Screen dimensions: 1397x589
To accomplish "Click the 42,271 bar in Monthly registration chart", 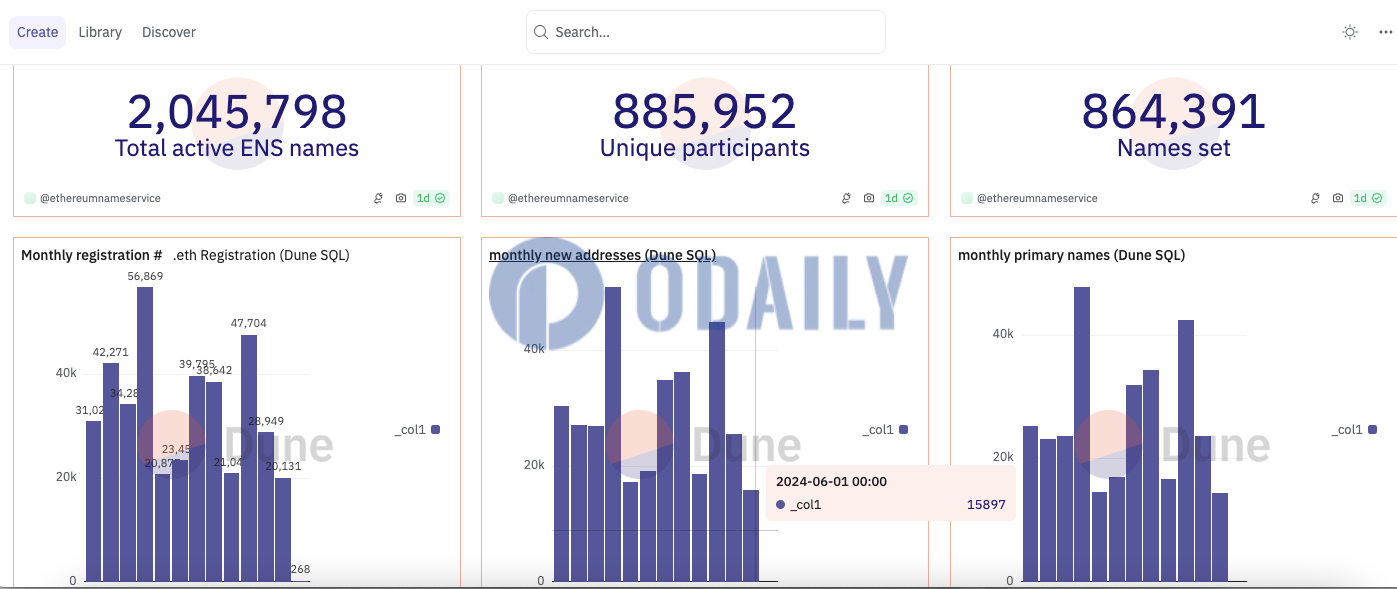I will 111,472.
